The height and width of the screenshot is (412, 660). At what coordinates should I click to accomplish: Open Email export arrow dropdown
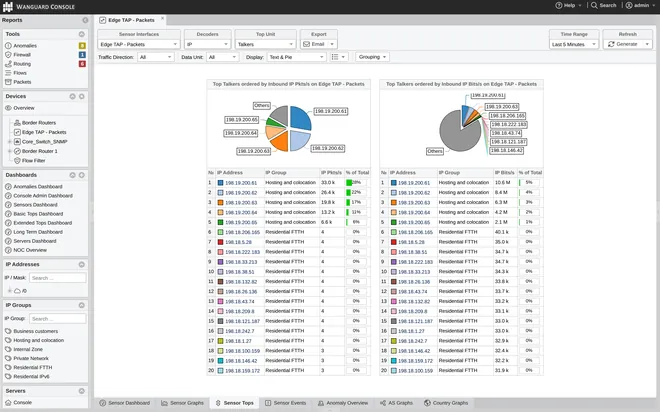[x=332, y=44]
